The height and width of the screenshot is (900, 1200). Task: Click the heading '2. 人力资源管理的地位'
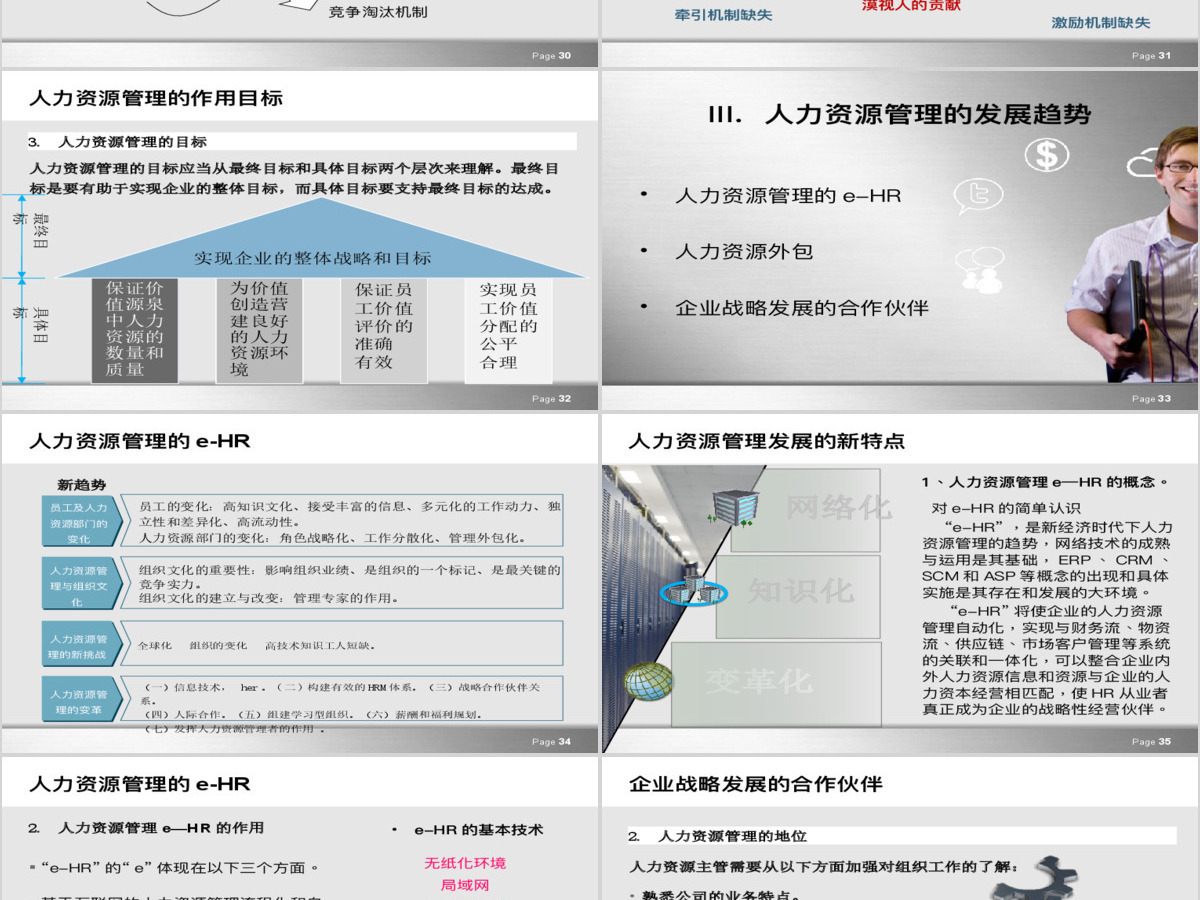click(717, 836)
